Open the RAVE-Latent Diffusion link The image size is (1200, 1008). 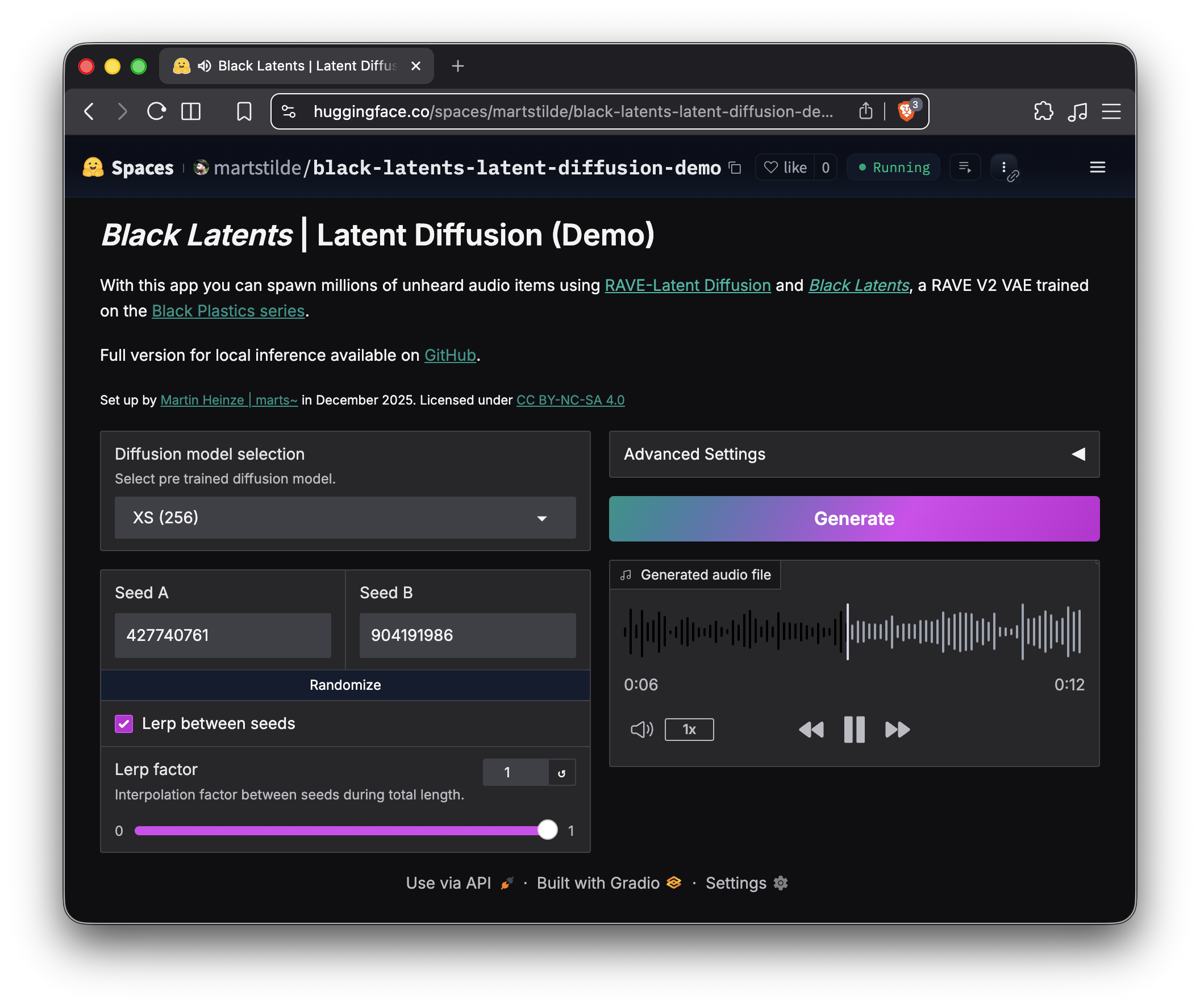tap(688, 285)
